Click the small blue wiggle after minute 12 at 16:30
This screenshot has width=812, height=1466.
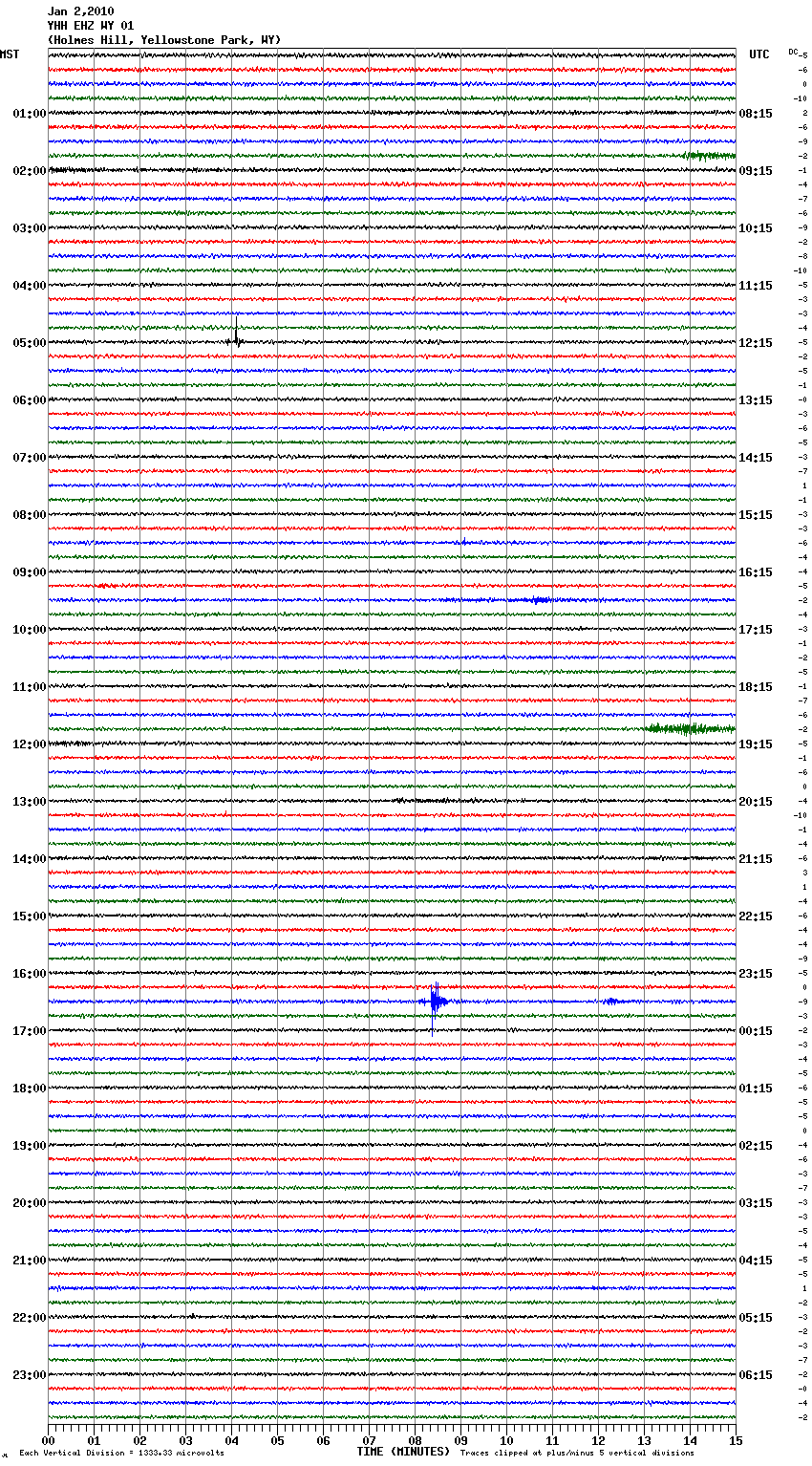(610, 1002)
